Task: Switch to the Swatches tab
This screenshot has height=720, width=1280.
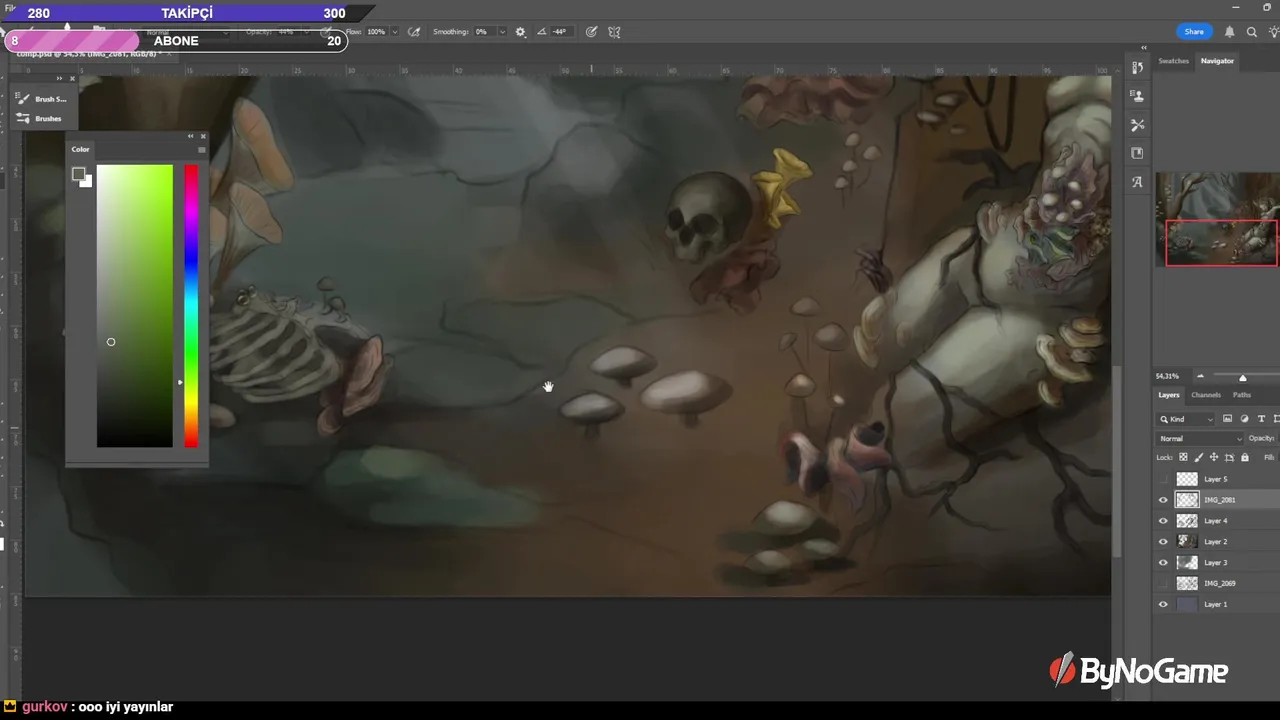Action: click(1173, 61)
